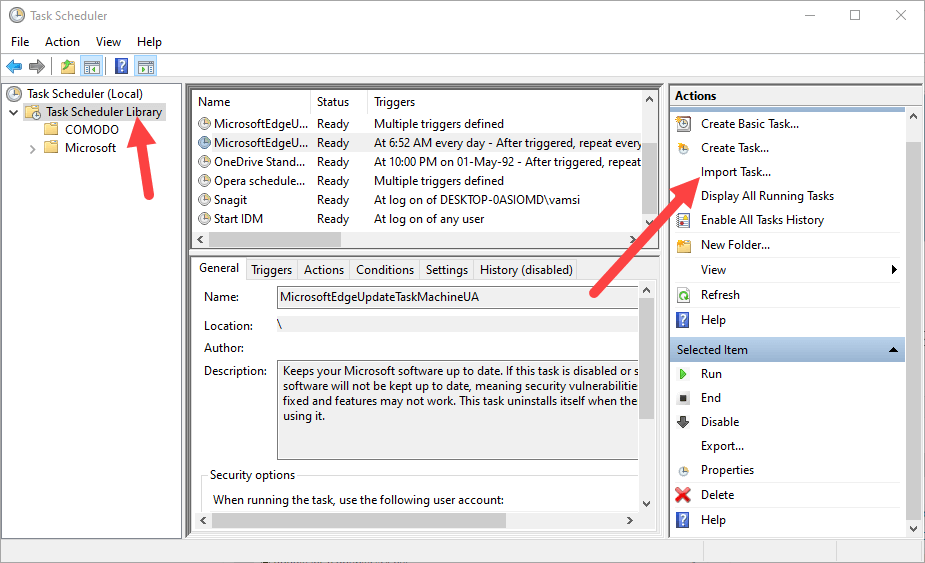Sort tasks by the Status column header
925x563 pixels.
[x=339, y=102]
